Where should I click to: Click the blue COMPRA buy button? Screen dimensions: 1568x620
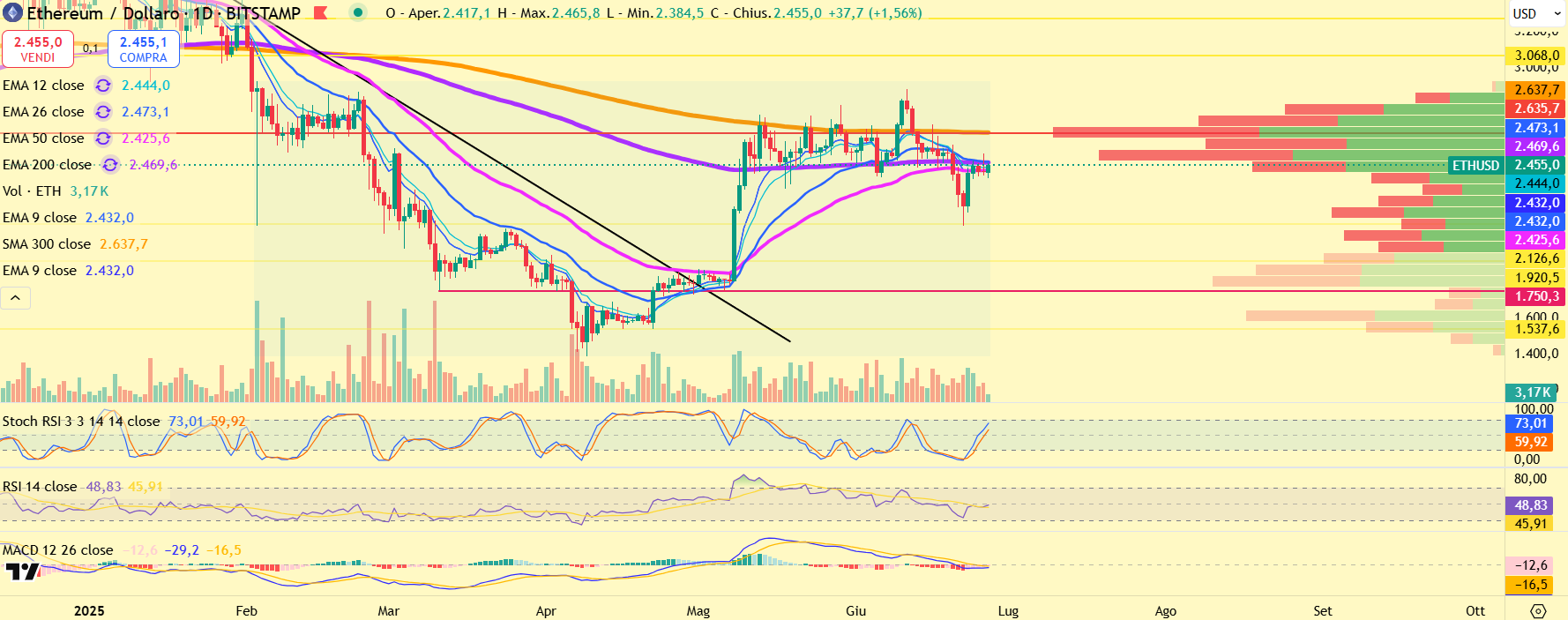pyautogui.click(x=144, y=49)
